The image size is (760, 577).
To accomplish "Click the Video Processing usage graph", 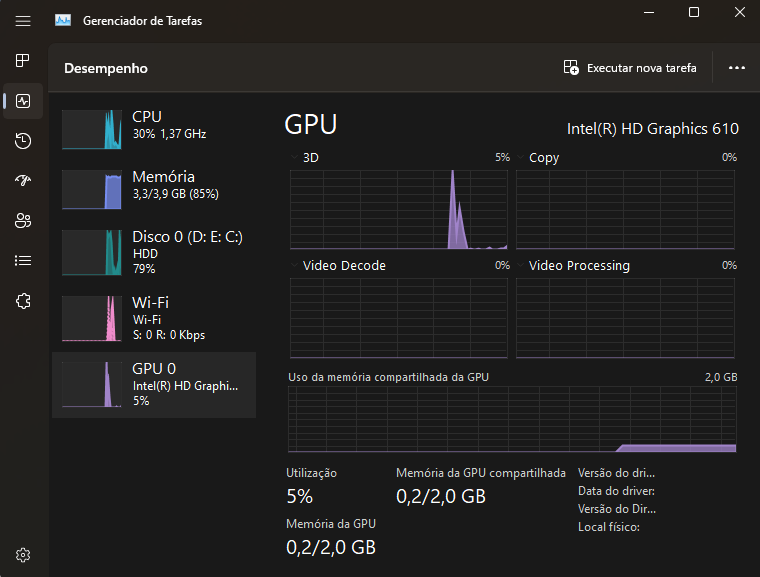I will (625, 318).
